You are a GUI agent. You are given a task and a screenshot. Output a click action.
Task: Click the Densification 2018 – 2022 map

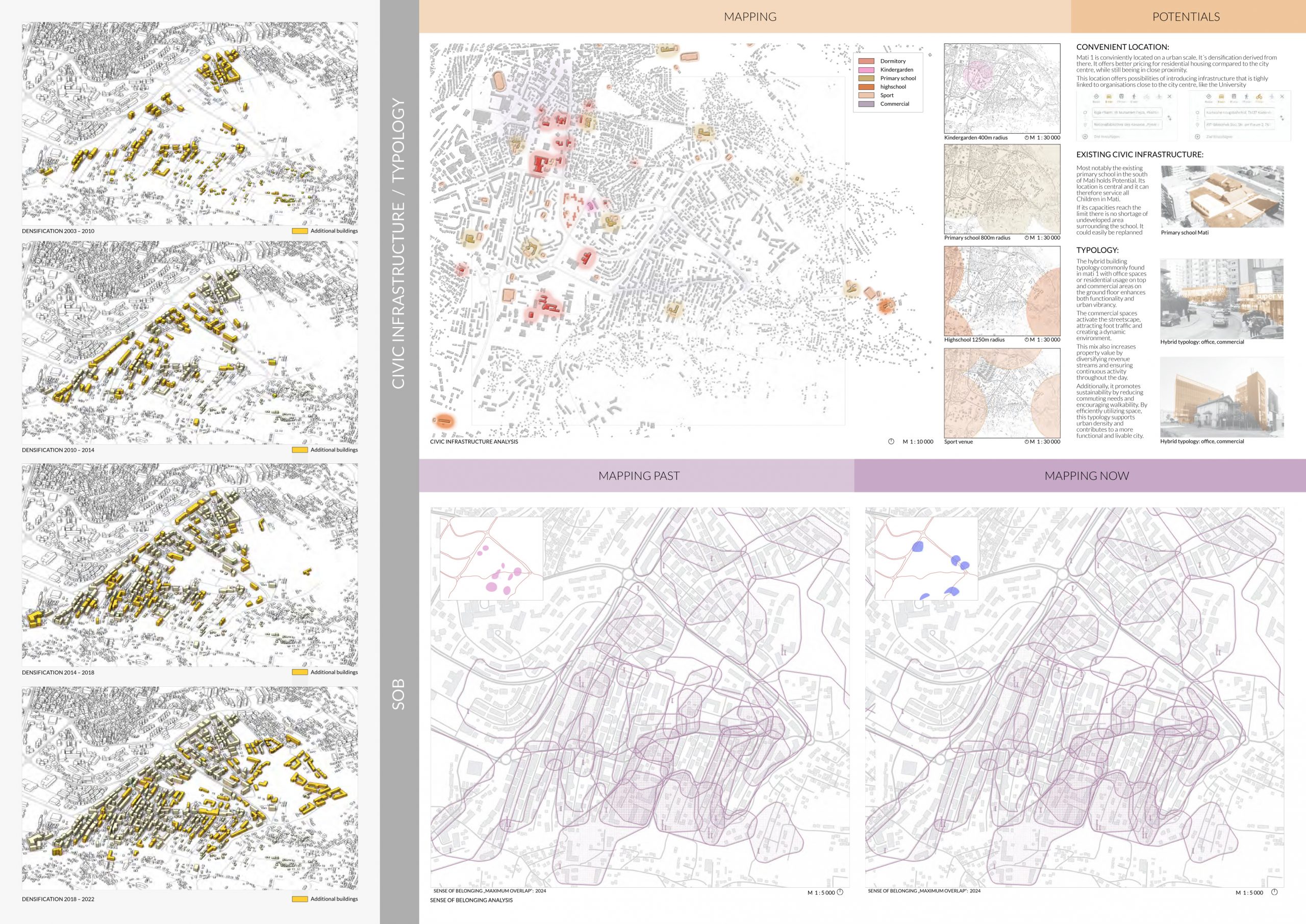coord(189,788)
